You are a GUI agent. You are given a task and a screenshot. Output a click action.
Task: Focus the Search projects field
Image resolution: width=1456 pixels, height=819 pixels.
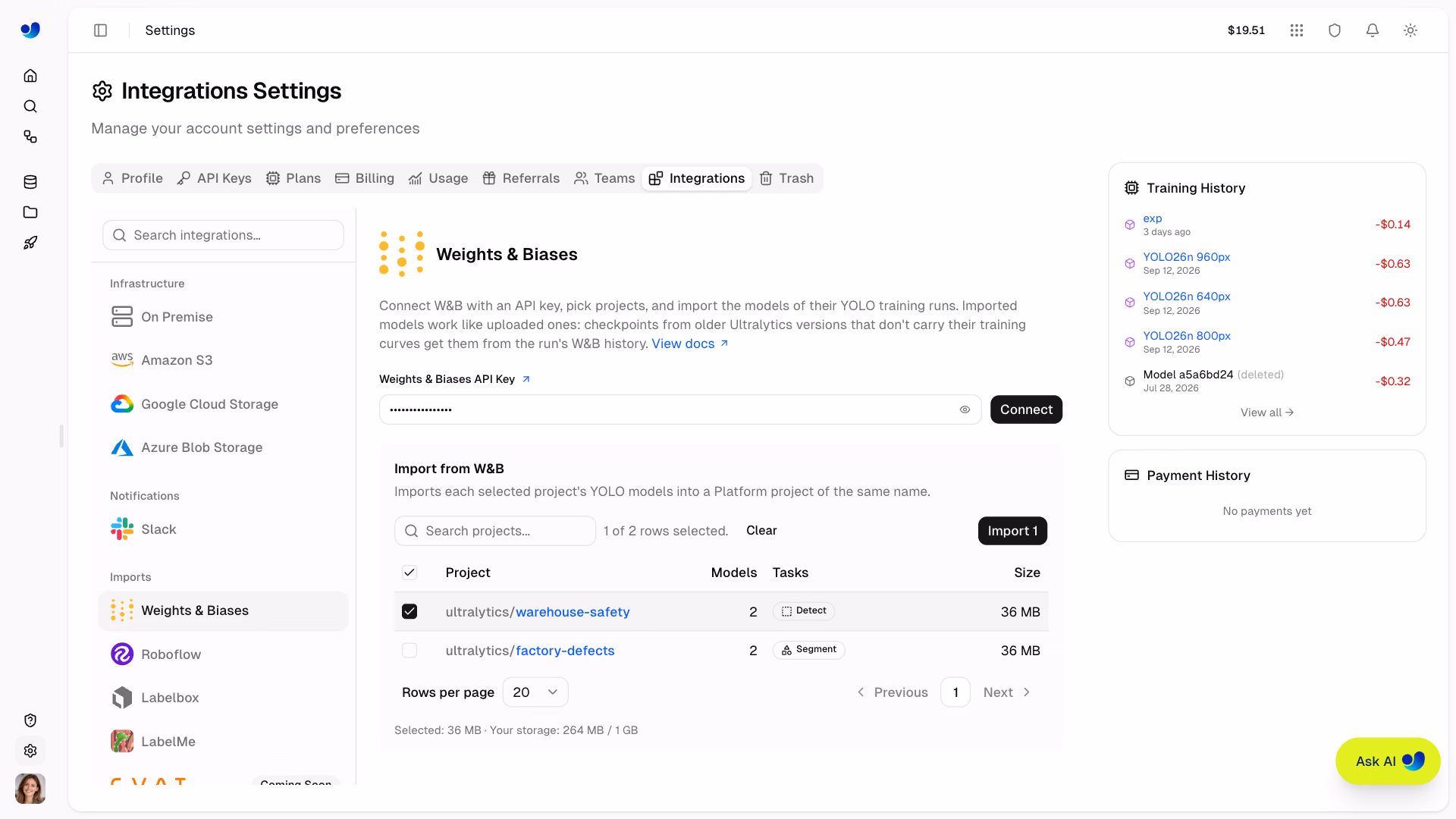495,531
